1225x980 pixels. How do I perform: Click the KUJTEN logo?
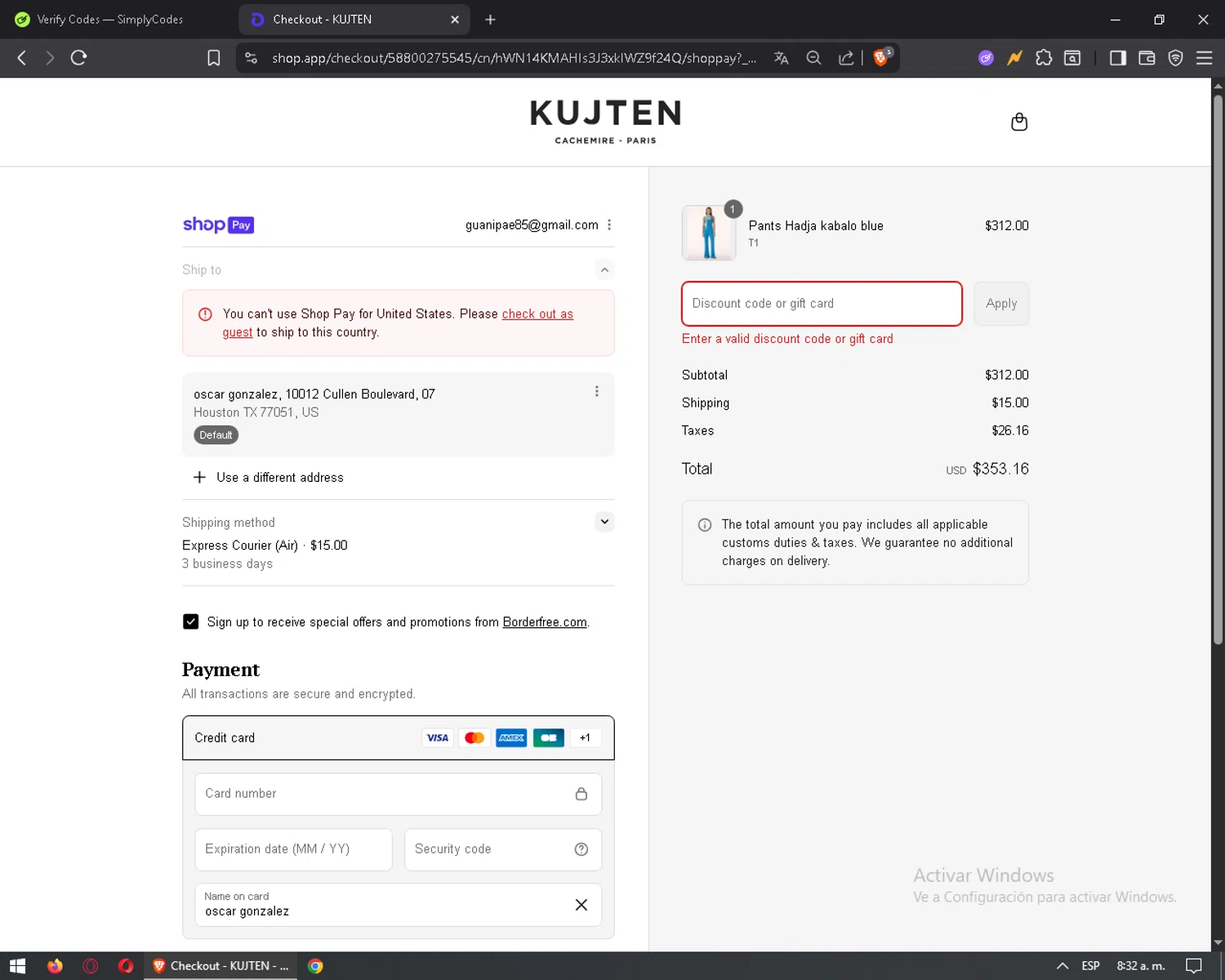coord(606,122)
